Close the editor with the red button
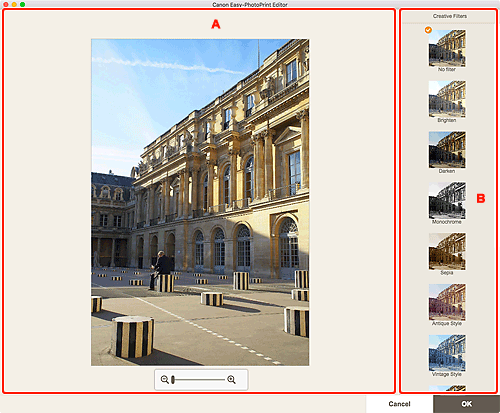Viewport: 500px width, 413px height. [x=6, y=4]
